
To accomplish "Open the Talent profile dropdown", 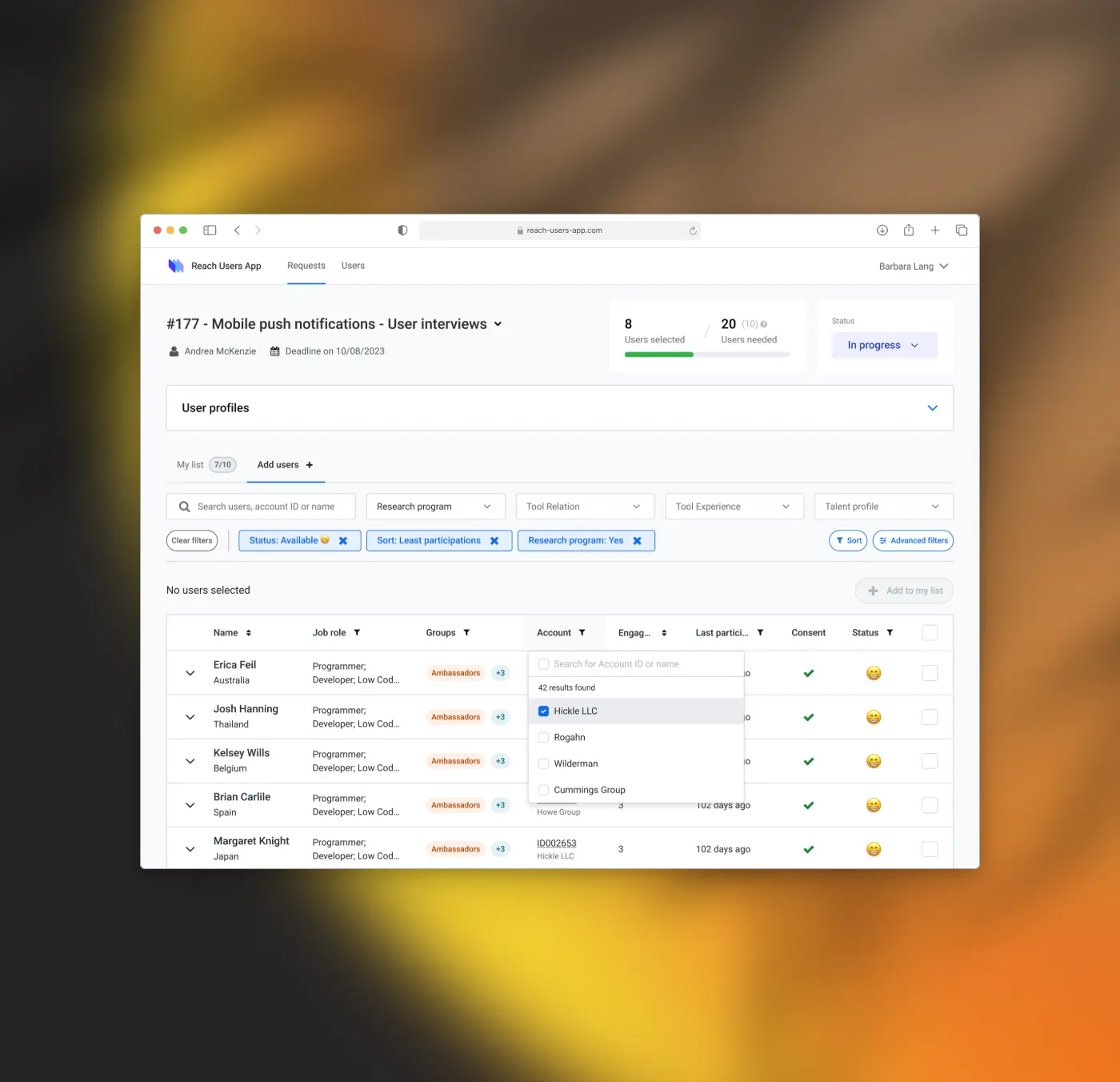I will [x=884, y=507].
